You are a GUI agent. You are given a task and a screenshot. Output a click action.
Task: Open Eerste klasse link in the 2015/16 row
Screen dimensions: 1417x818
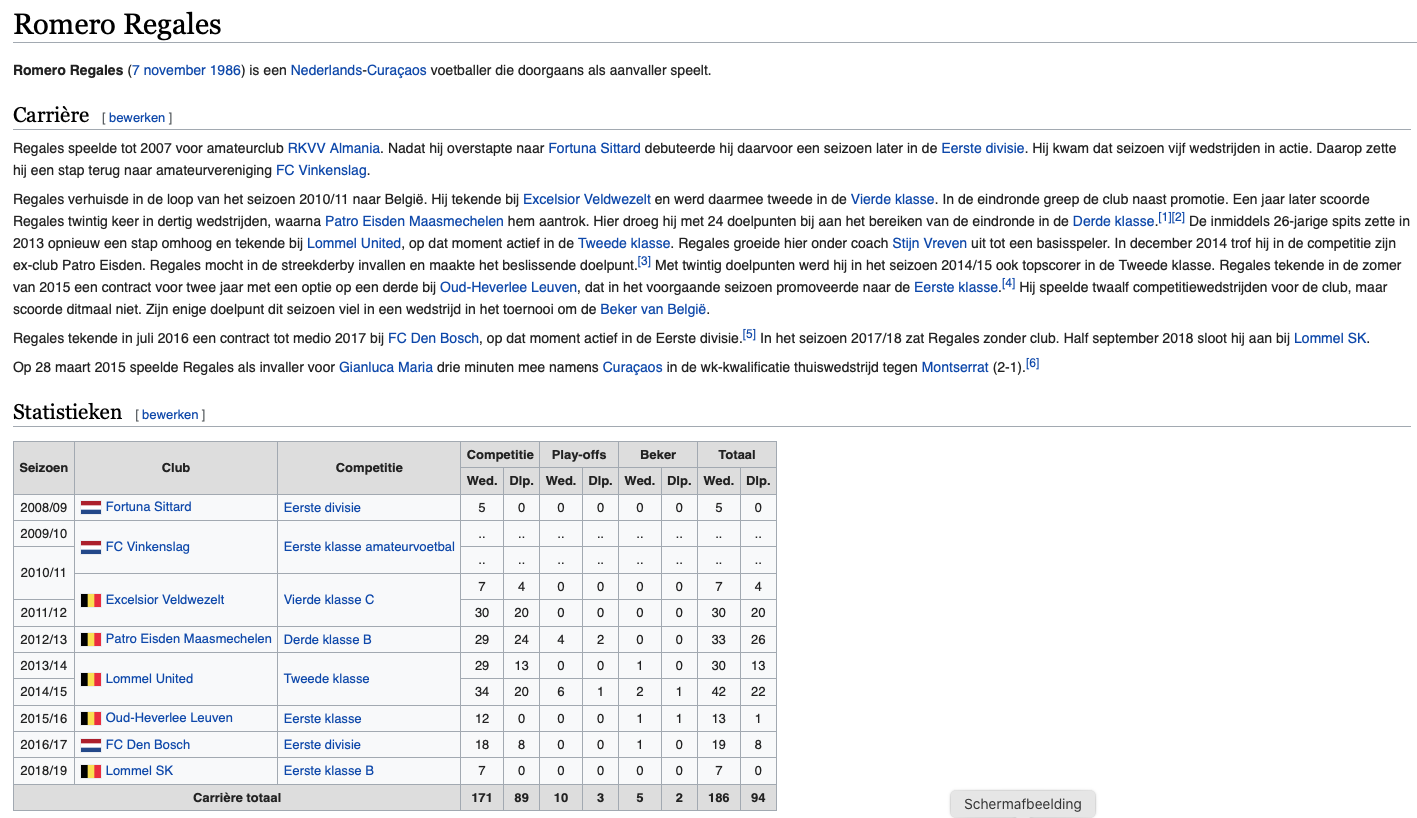click(323, 719)
